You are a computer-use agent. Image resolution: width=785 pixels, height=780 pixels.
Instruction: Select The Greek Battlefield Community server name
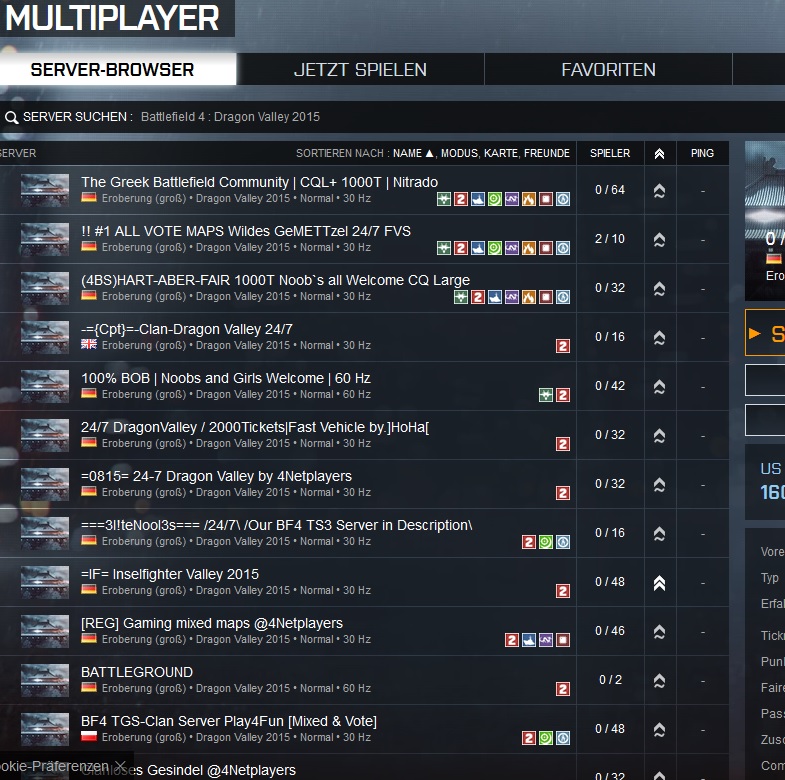click(259, 182)
